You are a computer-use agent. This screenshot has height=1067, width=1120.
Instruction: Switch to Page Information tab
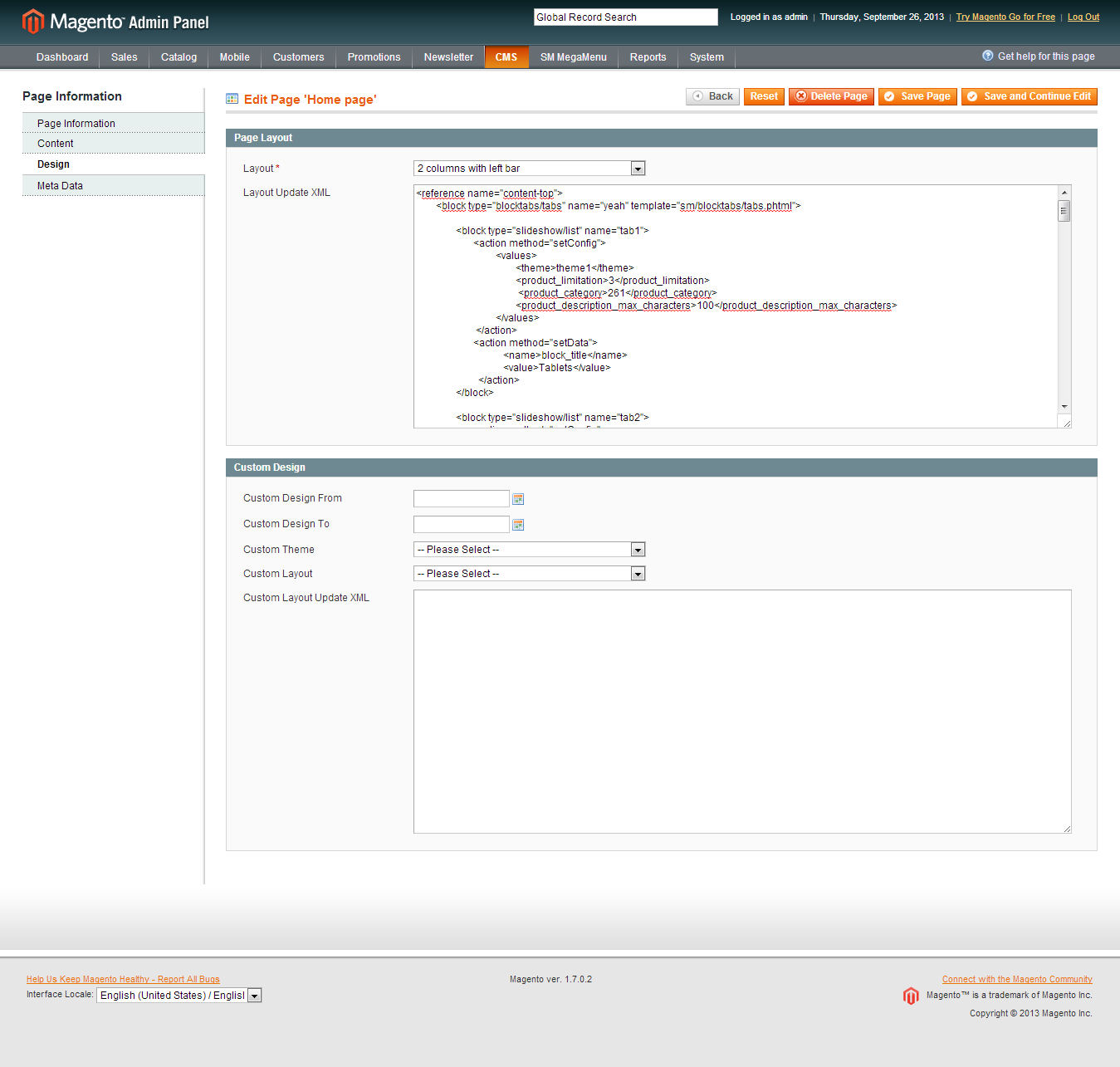pos(113,123)
